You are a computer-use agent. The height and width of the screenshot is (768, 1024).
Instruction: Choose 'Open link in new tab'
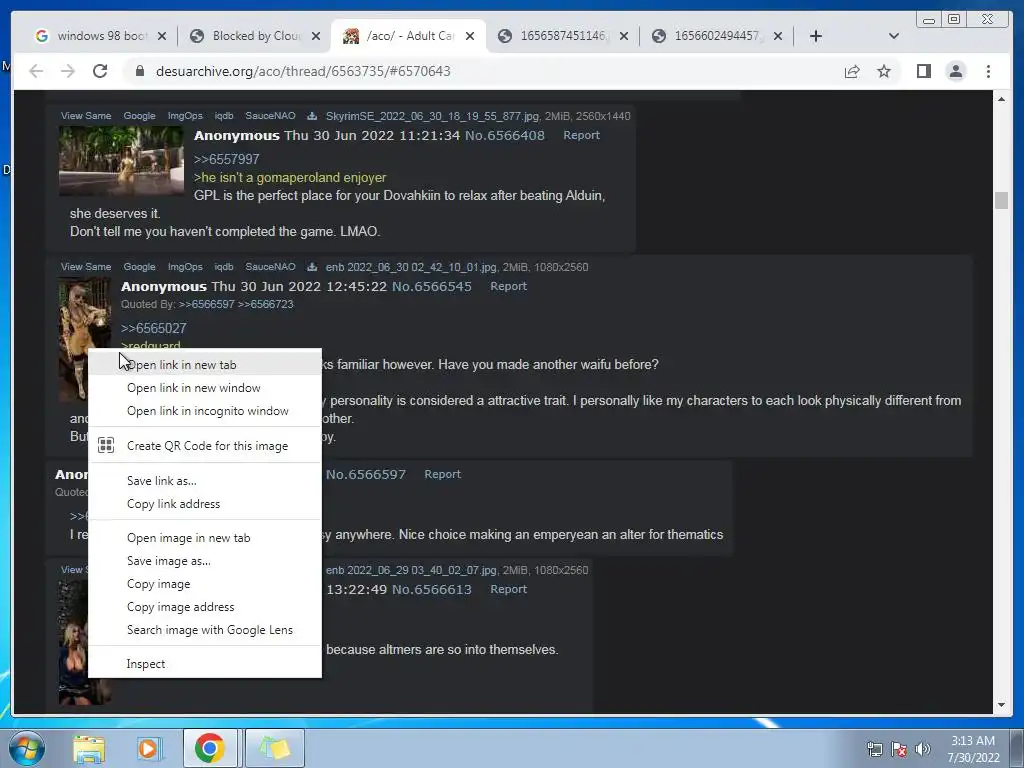[x=205, y=364]
